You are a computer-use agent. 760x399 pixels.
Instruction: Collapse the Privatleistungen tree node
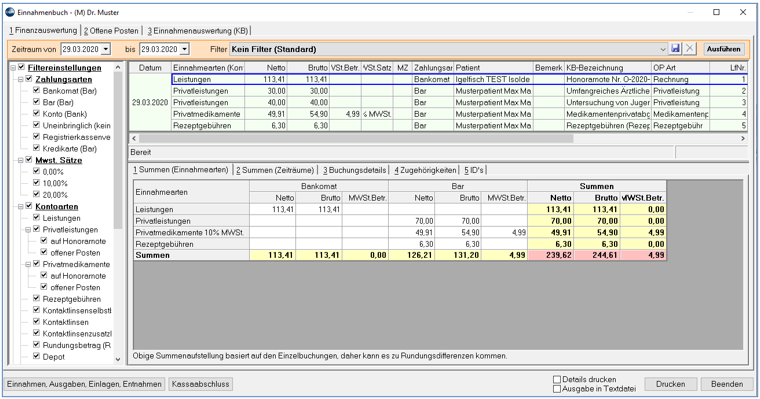tap(29, 229)
